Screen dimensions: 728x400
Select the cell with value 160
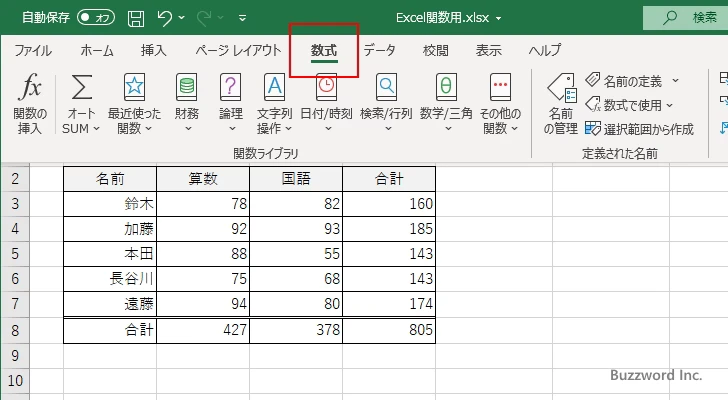pos(389,204)
